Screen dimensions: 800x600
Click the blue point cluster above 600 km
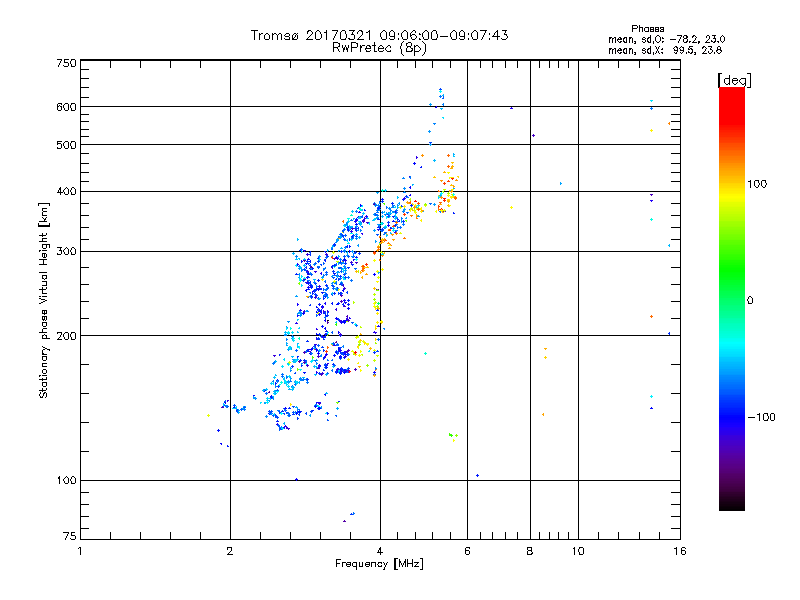pos(440,98)
